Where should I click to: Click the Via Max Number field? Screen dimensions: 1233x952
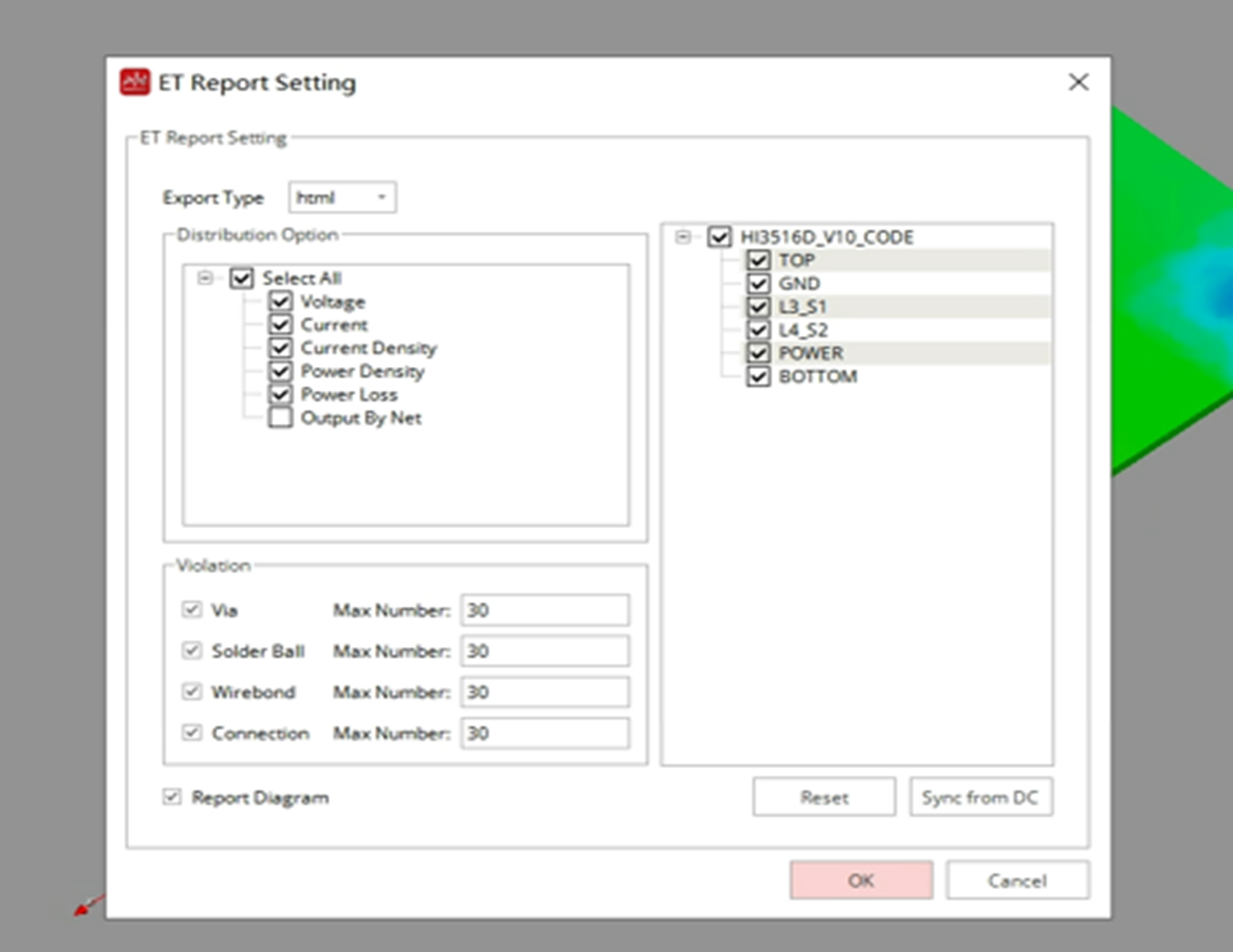click(x=545, y=610)
